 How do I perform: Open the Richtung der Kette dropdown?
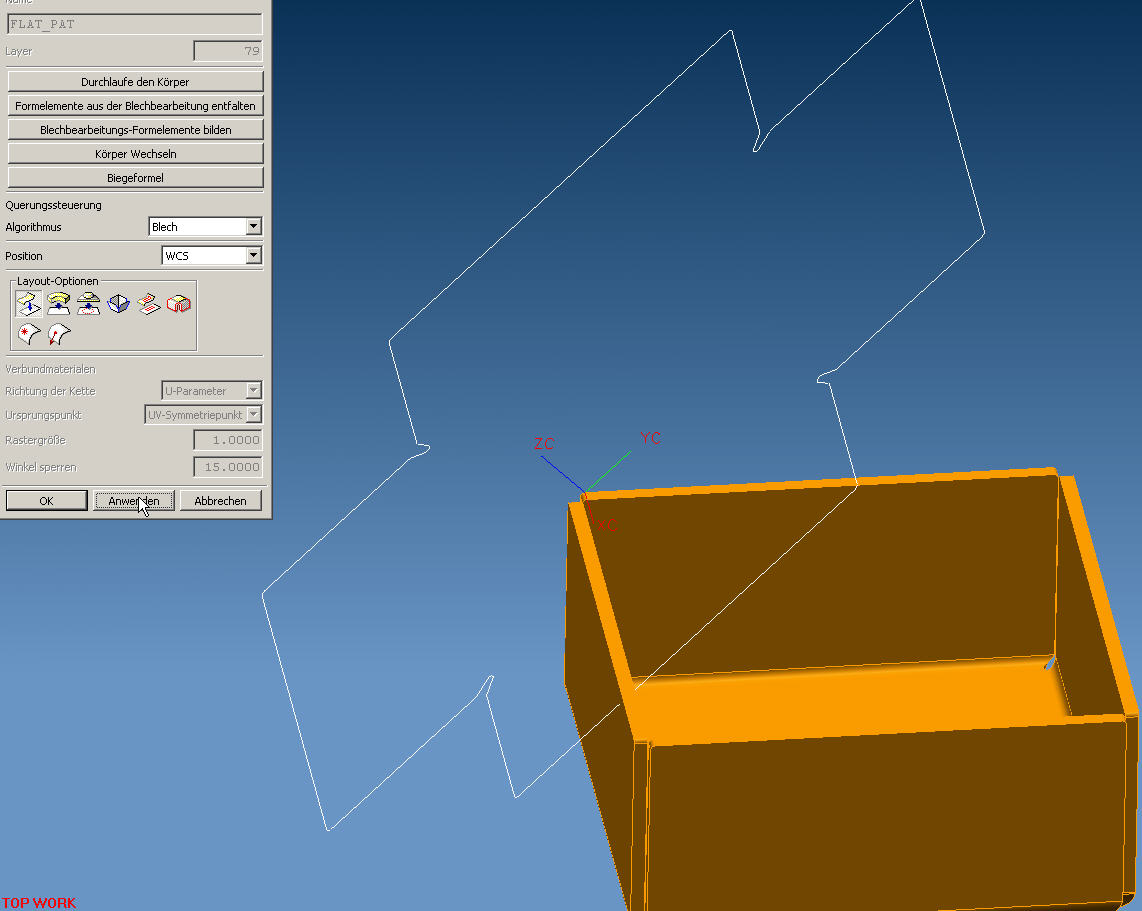tap(211, 391)
